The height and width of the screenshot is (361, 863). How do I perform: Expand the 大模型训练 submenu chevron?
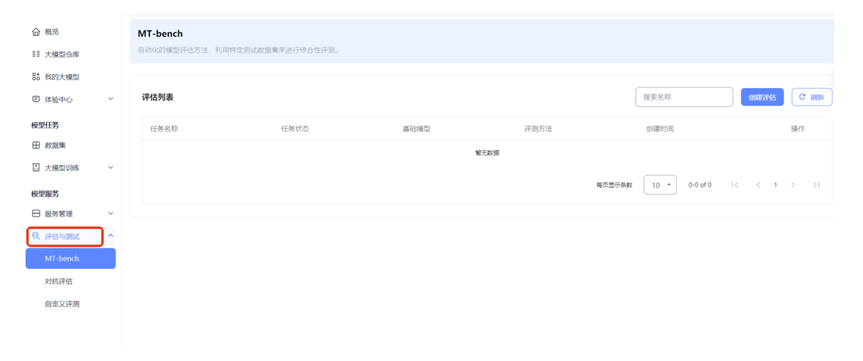(110, 168)
